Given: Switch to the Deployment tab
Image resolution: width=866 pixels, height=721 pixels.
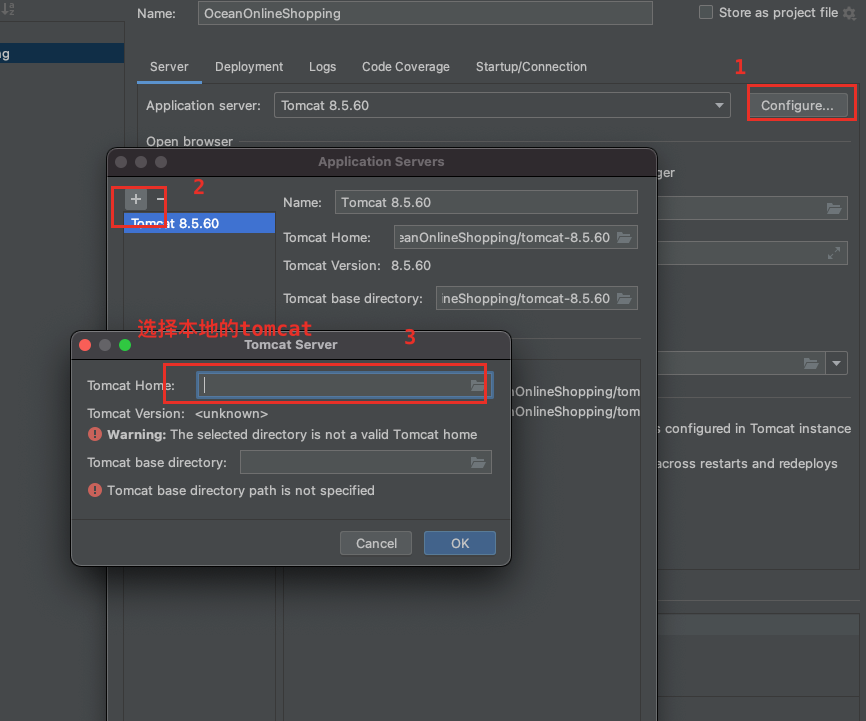Looking at the screenshot, I should click(x=249, y=67).
